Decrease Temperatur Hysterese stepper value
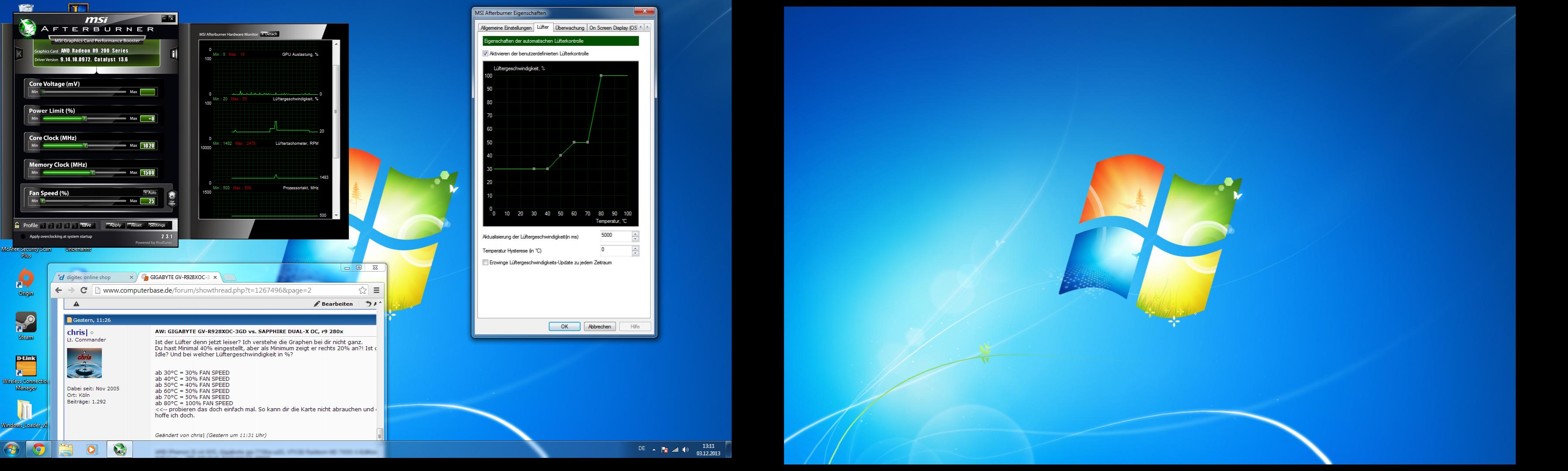This screenshot has height=471, width=1568. pyautogui.click(x=636, y=253)
